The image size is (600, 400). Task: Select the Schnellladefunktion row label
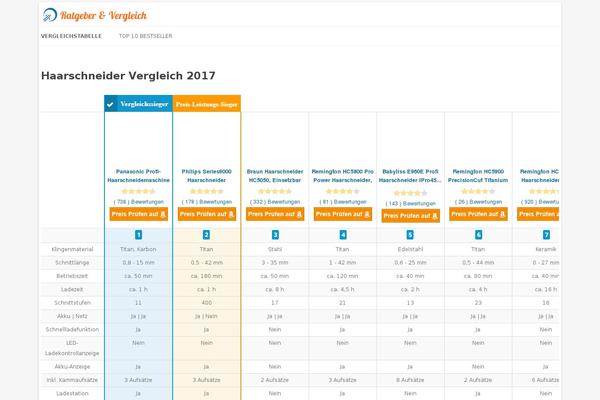(72, 330)
